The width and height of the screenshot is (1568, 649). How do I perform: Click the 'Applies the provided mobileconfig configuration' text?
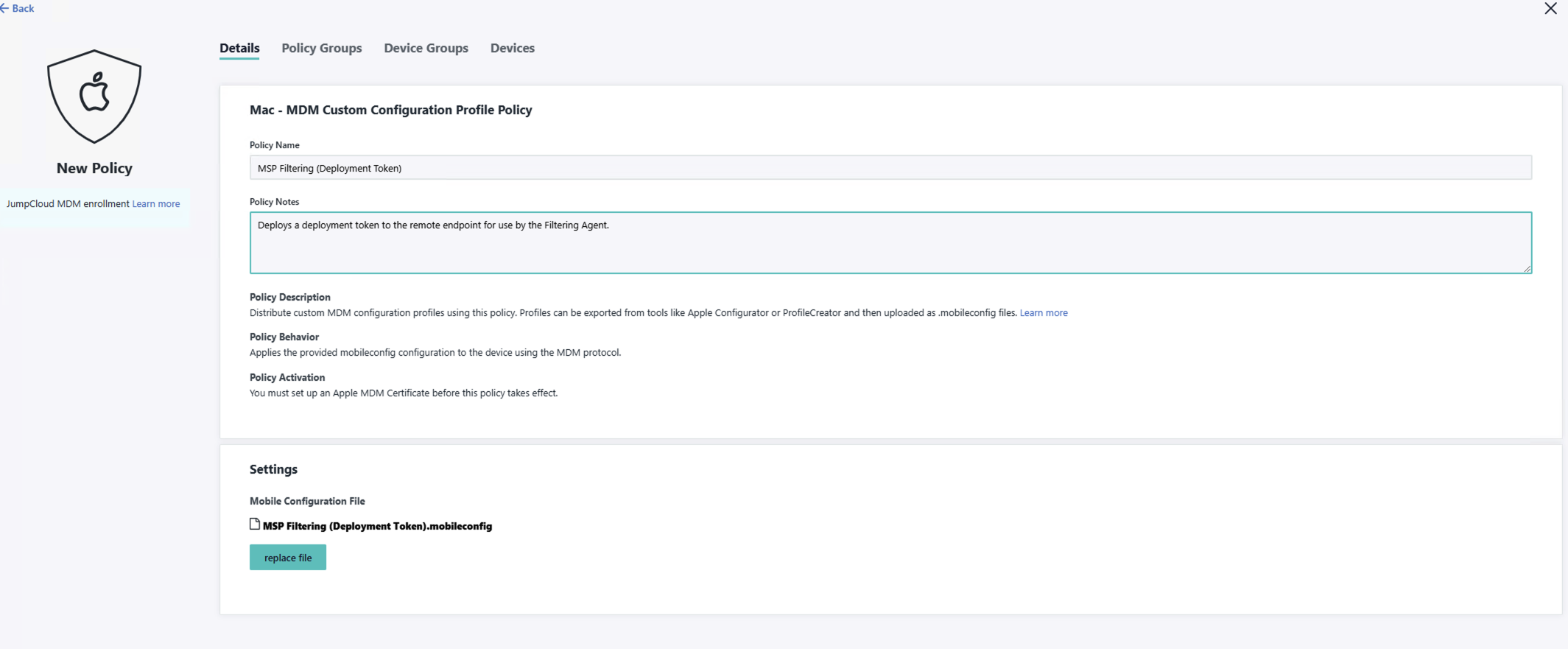(x=435, y=353)
